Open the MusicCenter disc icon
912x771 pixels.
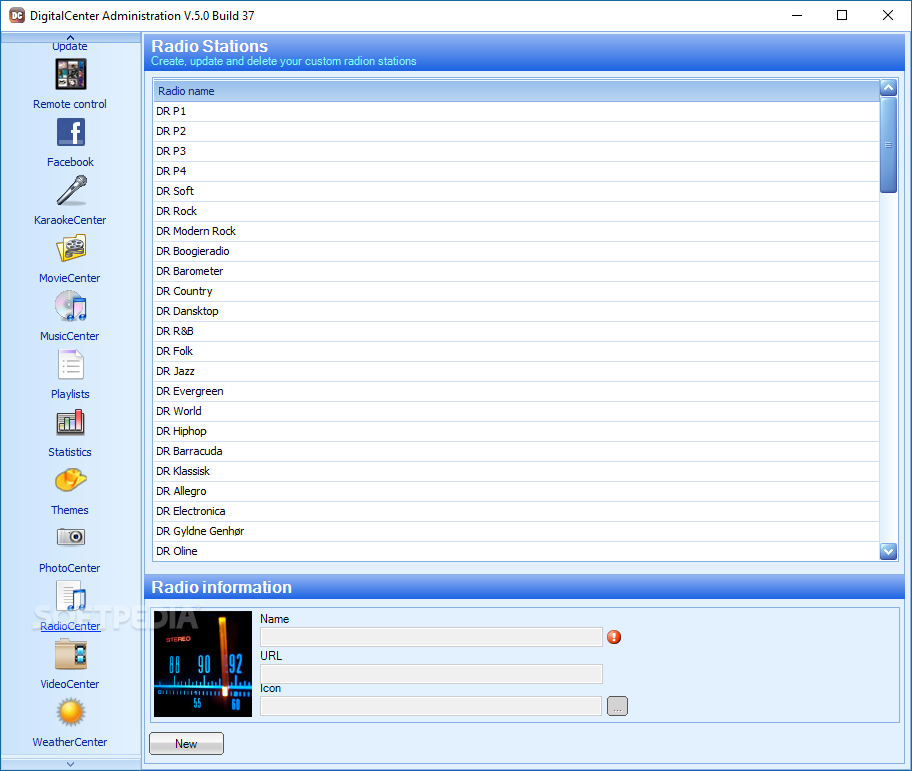pyautogui.click(x=70, y=306)
